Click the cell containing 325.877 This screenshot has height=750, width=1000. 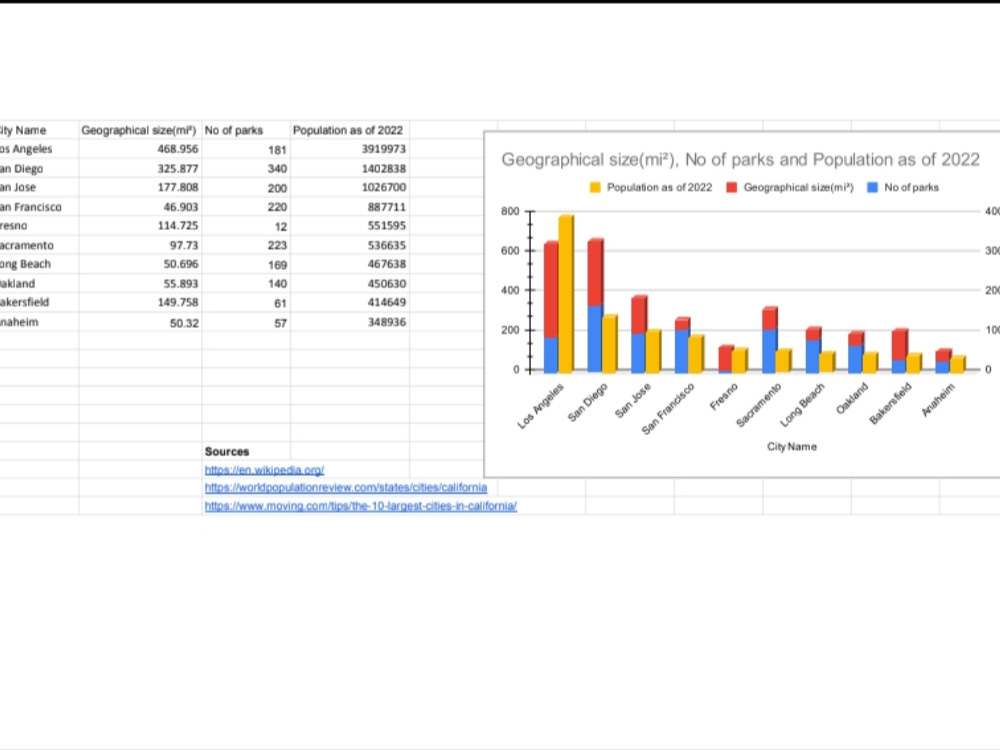140,168
